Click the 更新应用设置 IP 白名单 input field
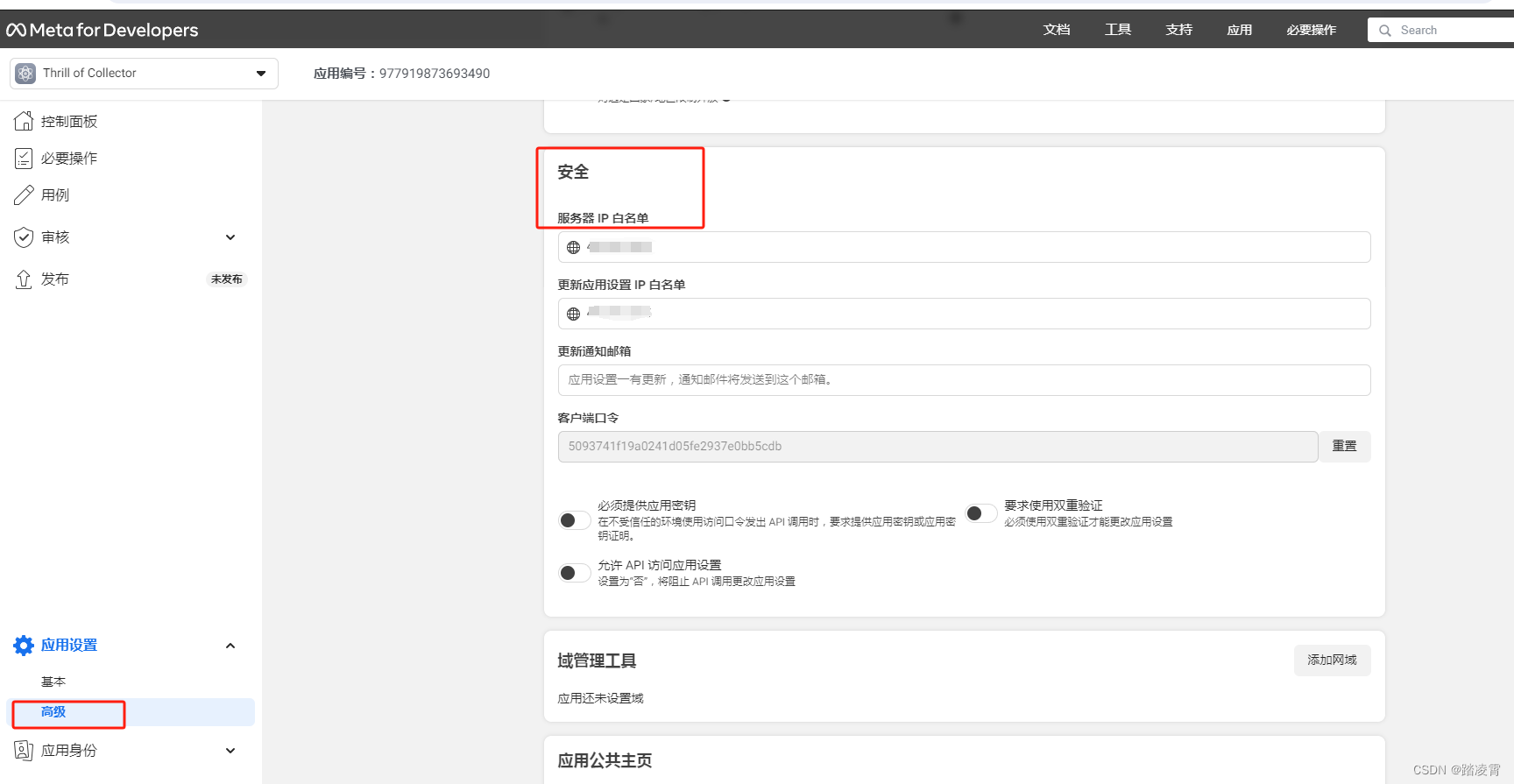 tap(965, 314)
